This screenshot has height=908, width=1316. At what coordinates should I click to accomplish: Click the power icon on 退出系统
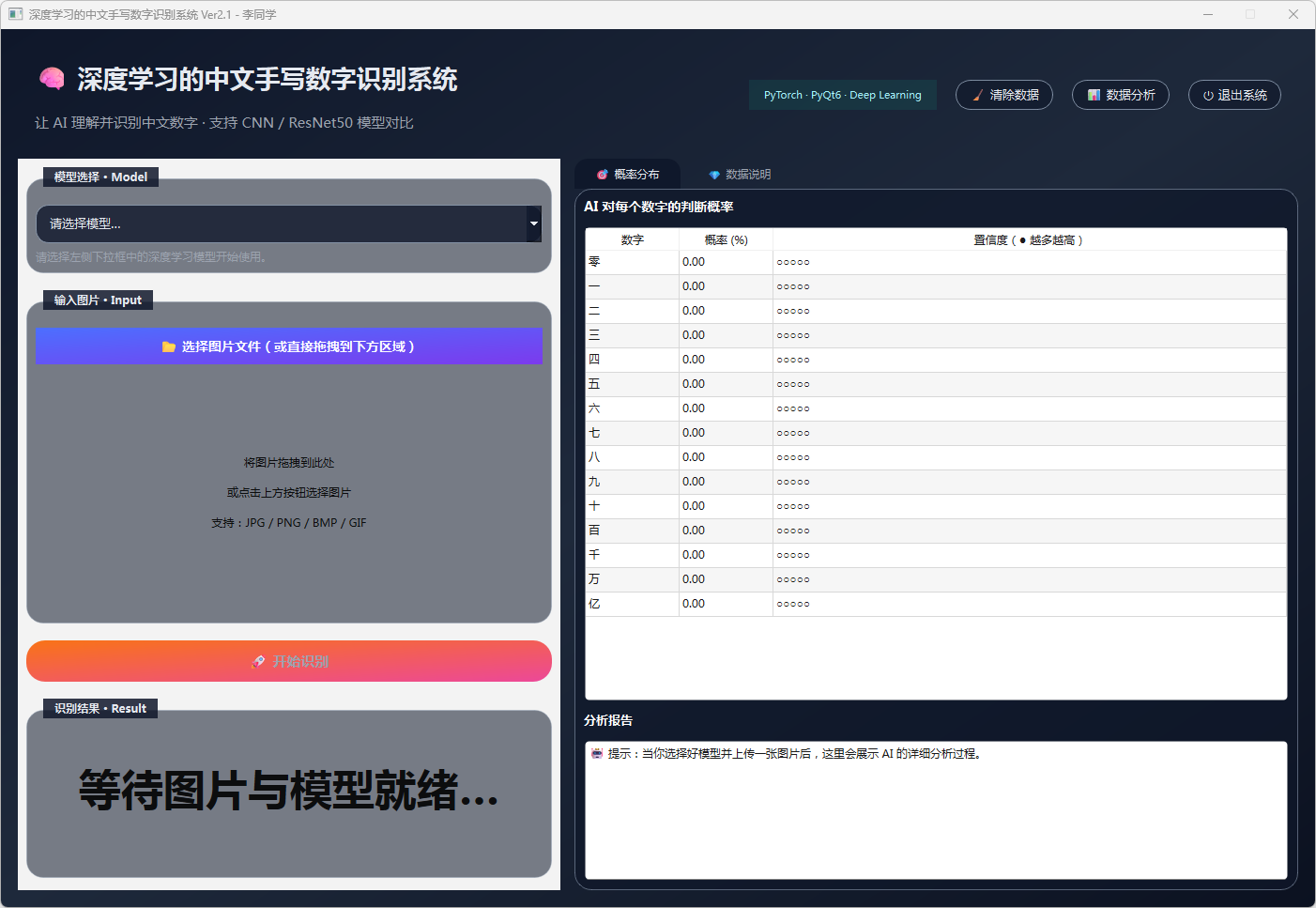click(1208, 96)
